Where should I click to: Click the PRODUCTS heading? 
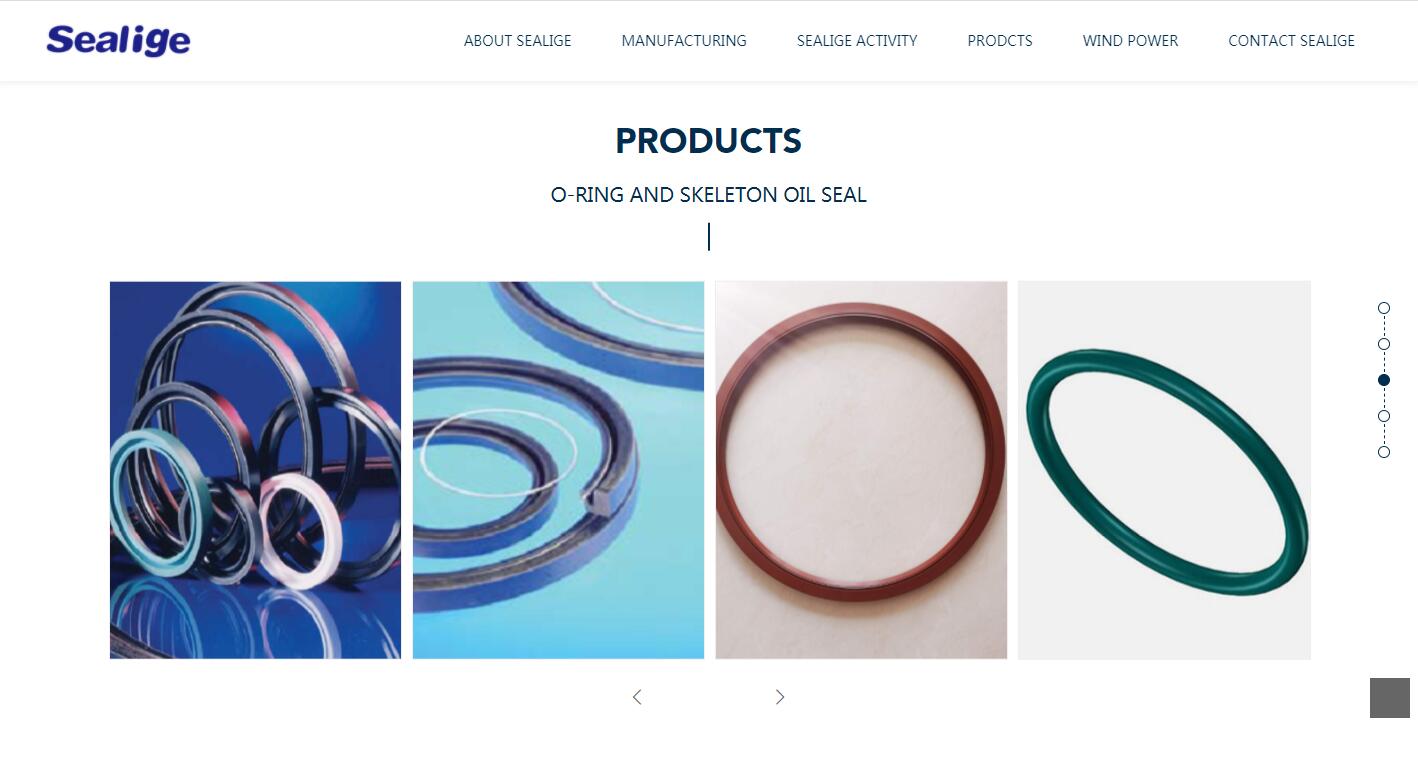click(x=708, y=141)
